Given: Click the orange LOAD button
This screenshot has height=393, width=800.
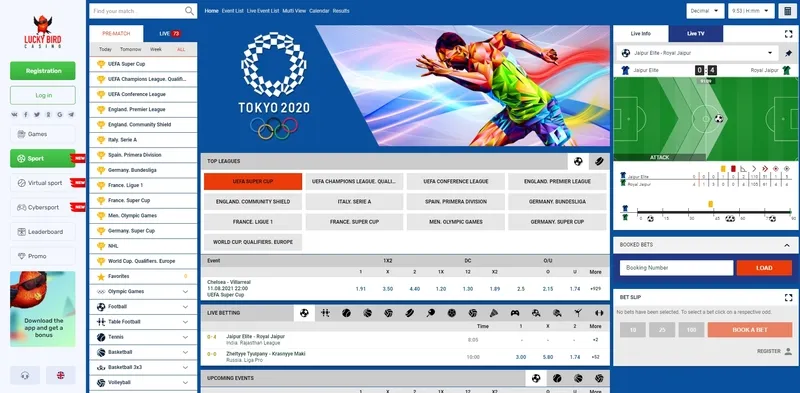Looking at the screenshot, I should coord(764,268).
